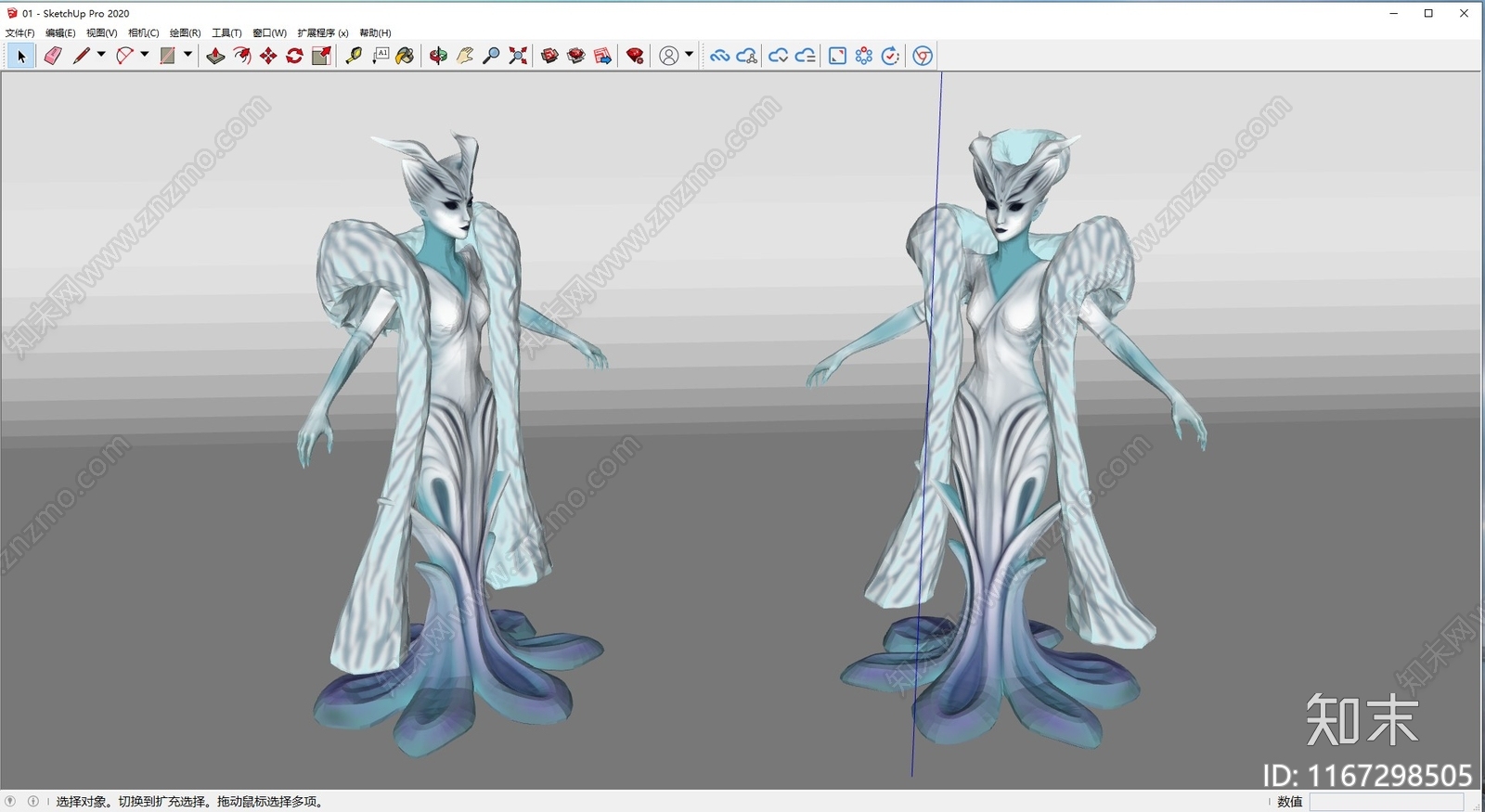
Task: Select the Scale tool
Action: tap(321, 56)
